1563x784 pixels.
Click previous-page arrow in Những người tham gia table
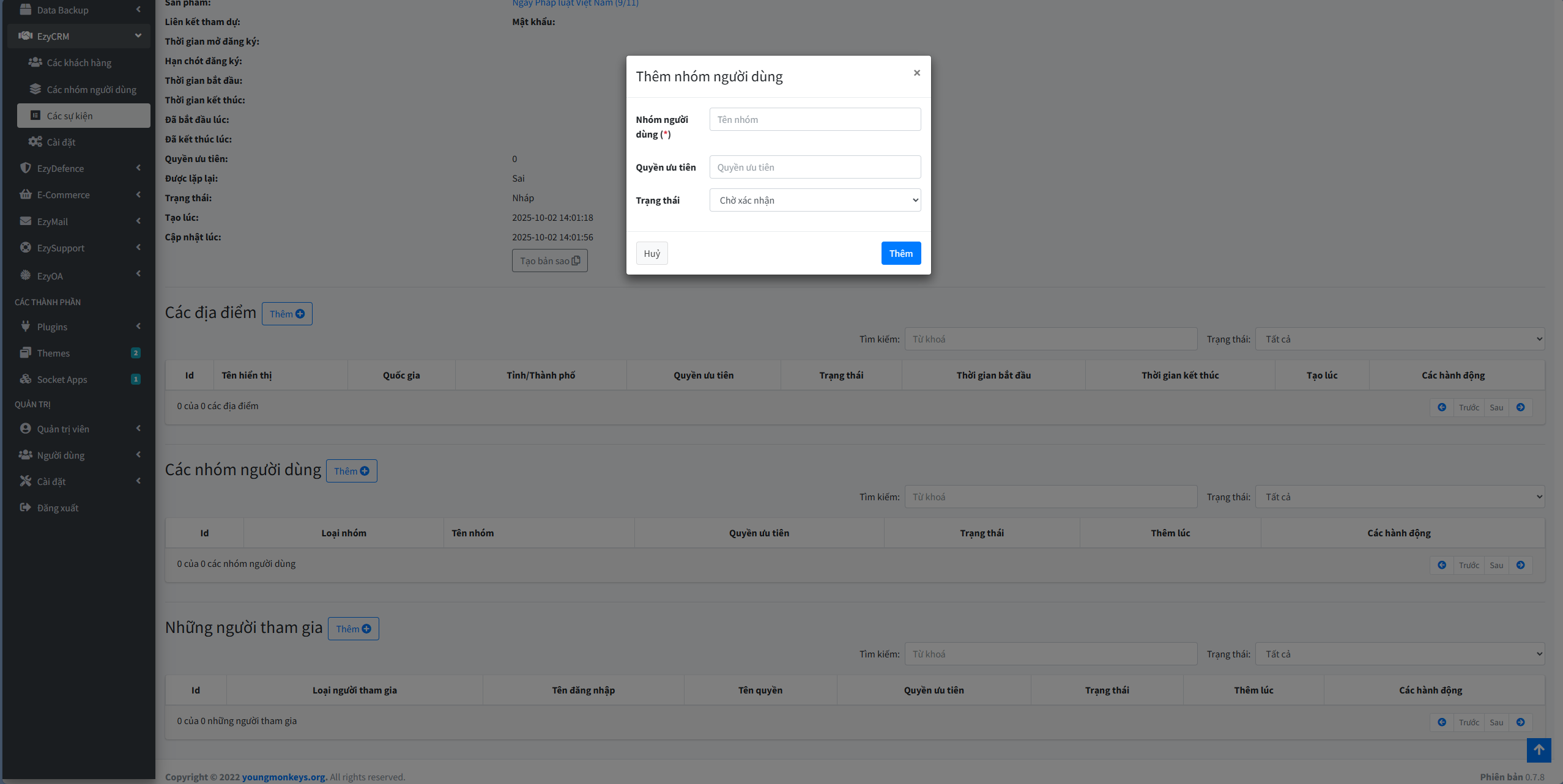pos(1442,722)
